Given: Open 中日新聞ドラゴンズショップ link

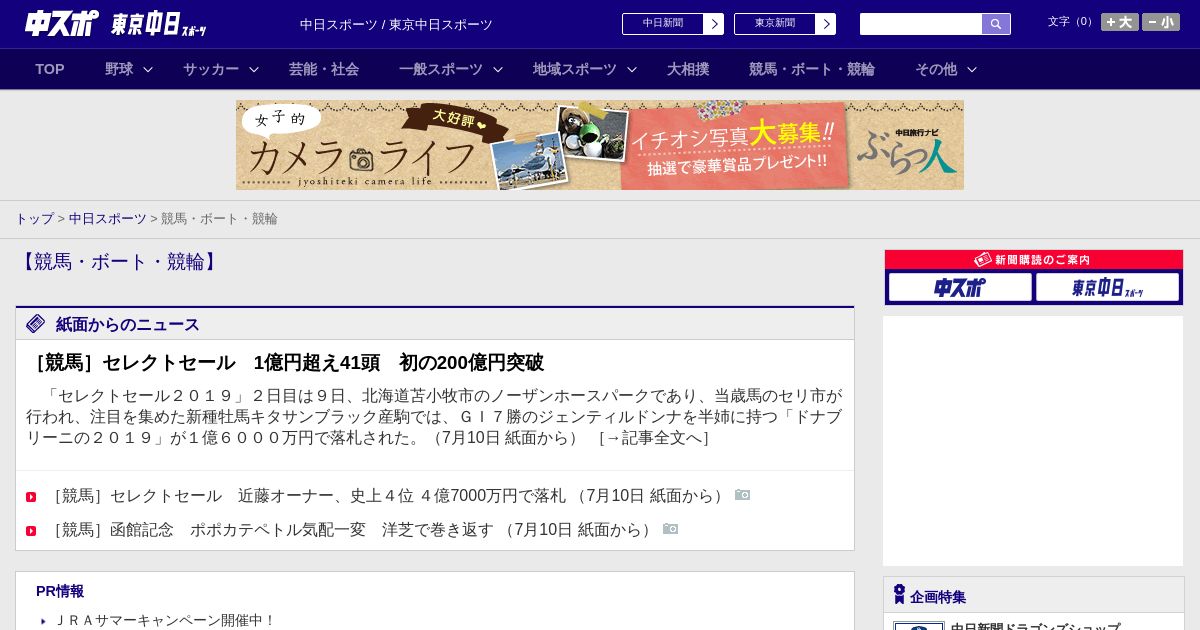Looking at the screenshot, I should [1035, 627].
